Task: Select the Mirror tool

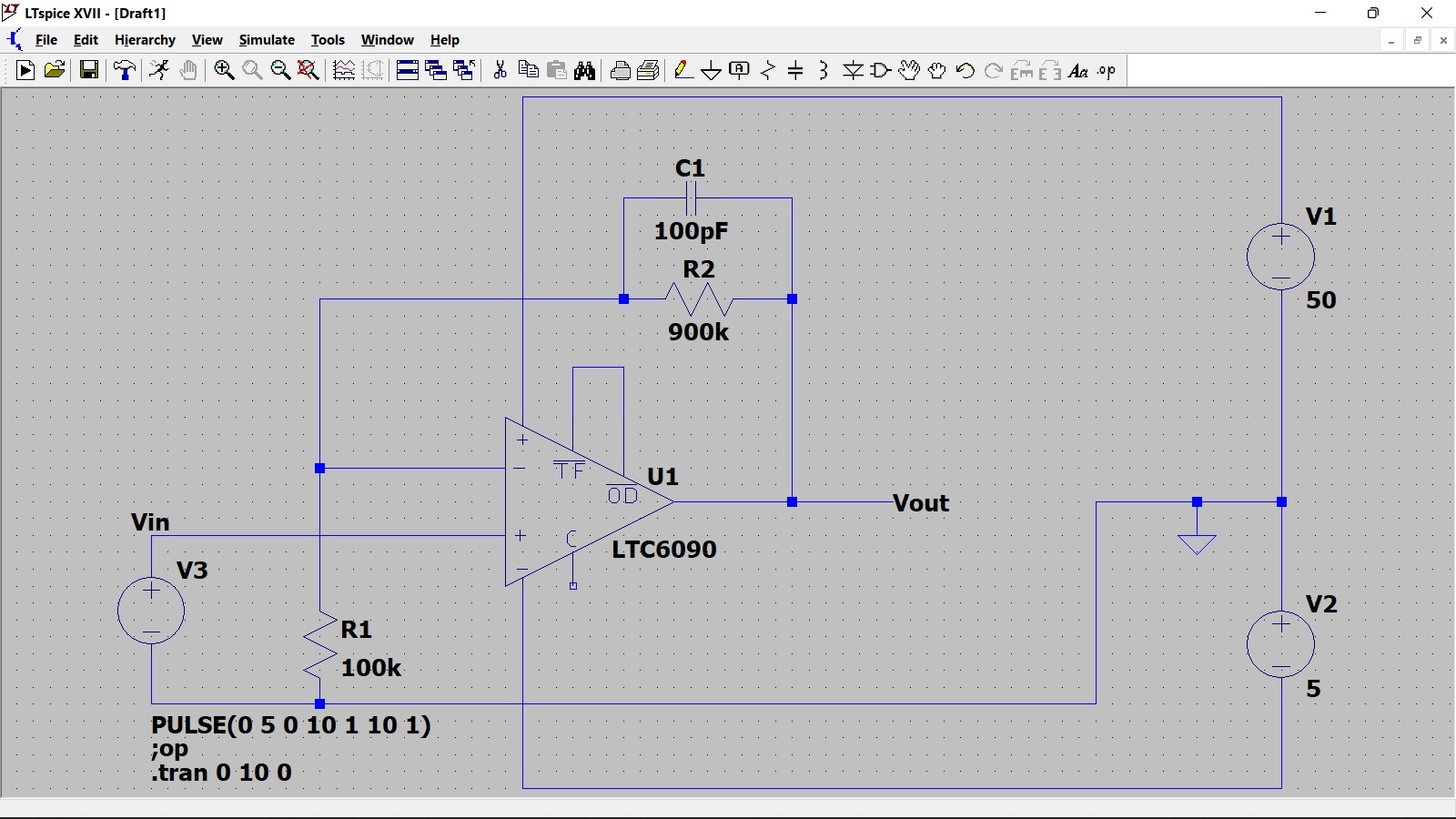Action: [x=1050, y=70]
